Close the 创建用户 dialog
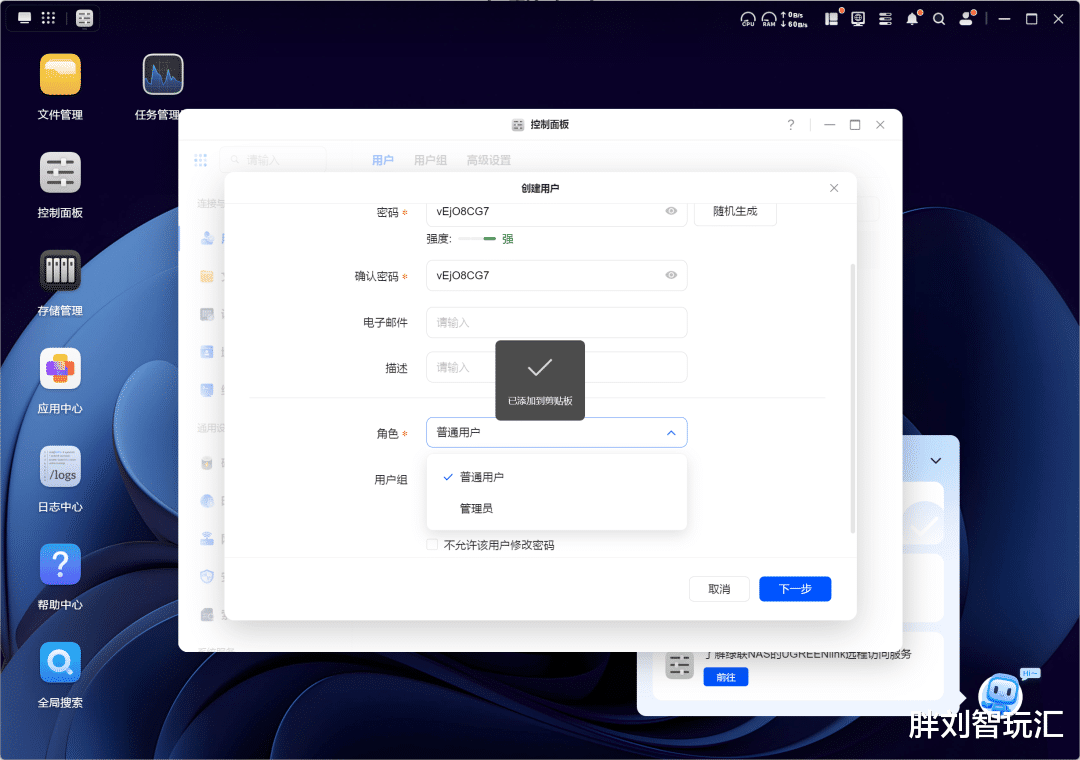 [834, 188]
